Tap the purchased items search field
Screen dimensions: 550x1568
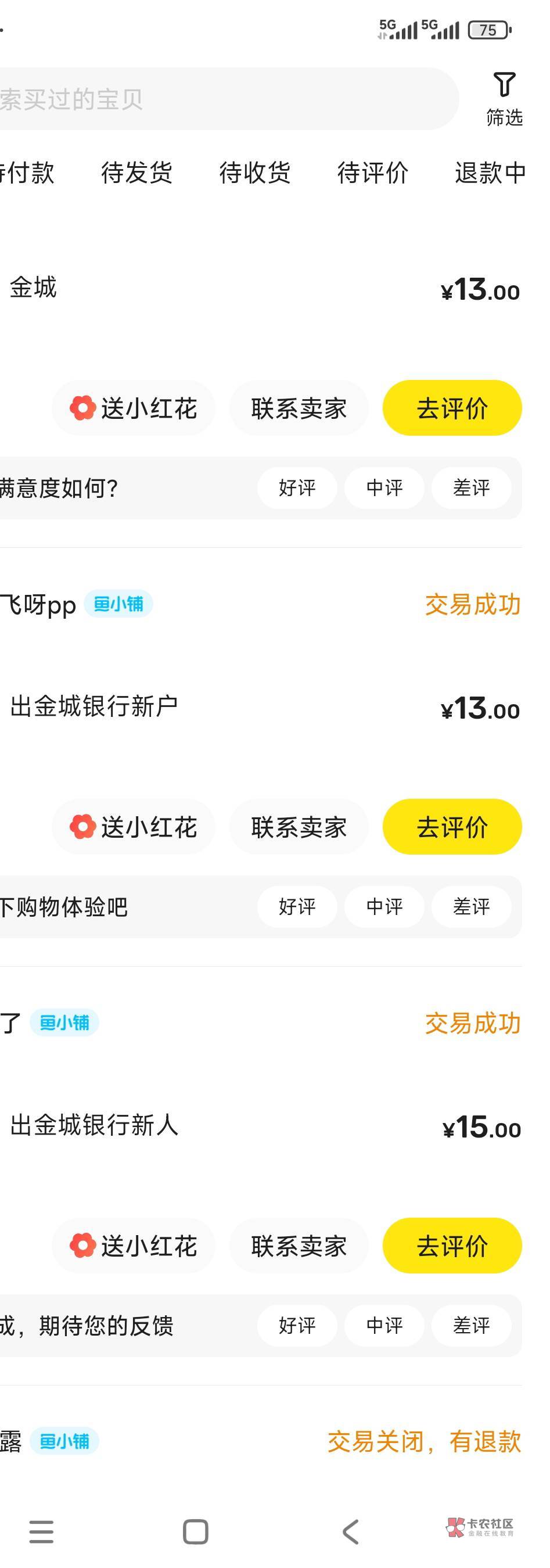click(225, 99)
